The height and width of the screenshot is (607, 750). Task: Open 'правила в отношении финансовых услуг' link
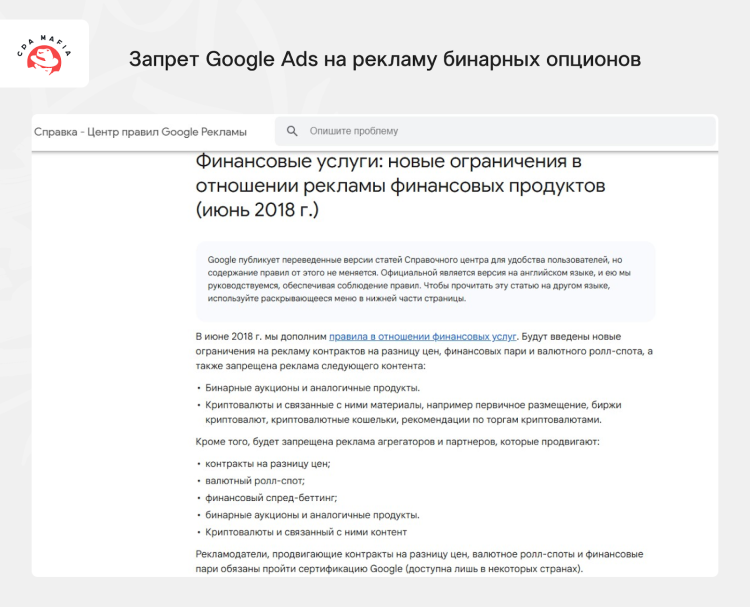423,336
